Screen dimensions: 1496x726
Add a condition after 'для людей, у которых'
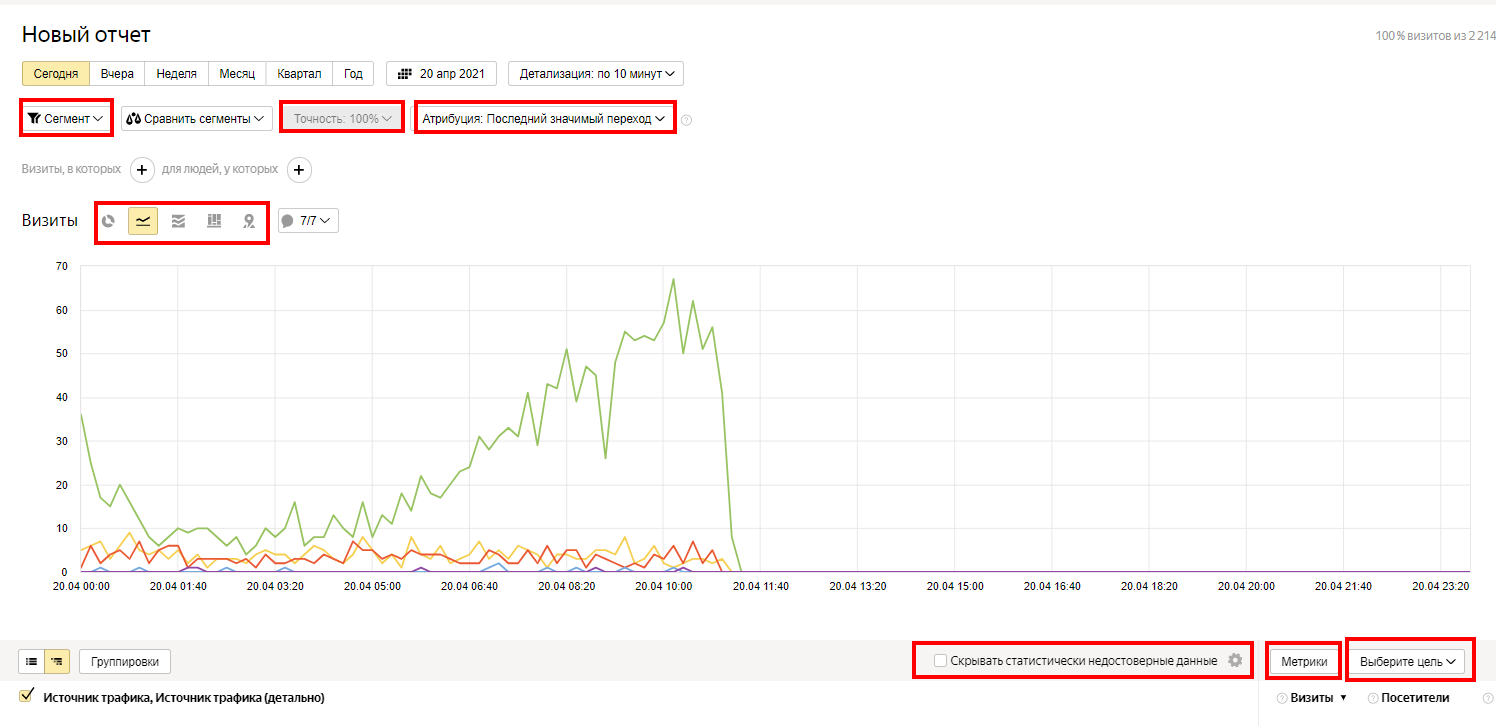(x=299, y=170)
